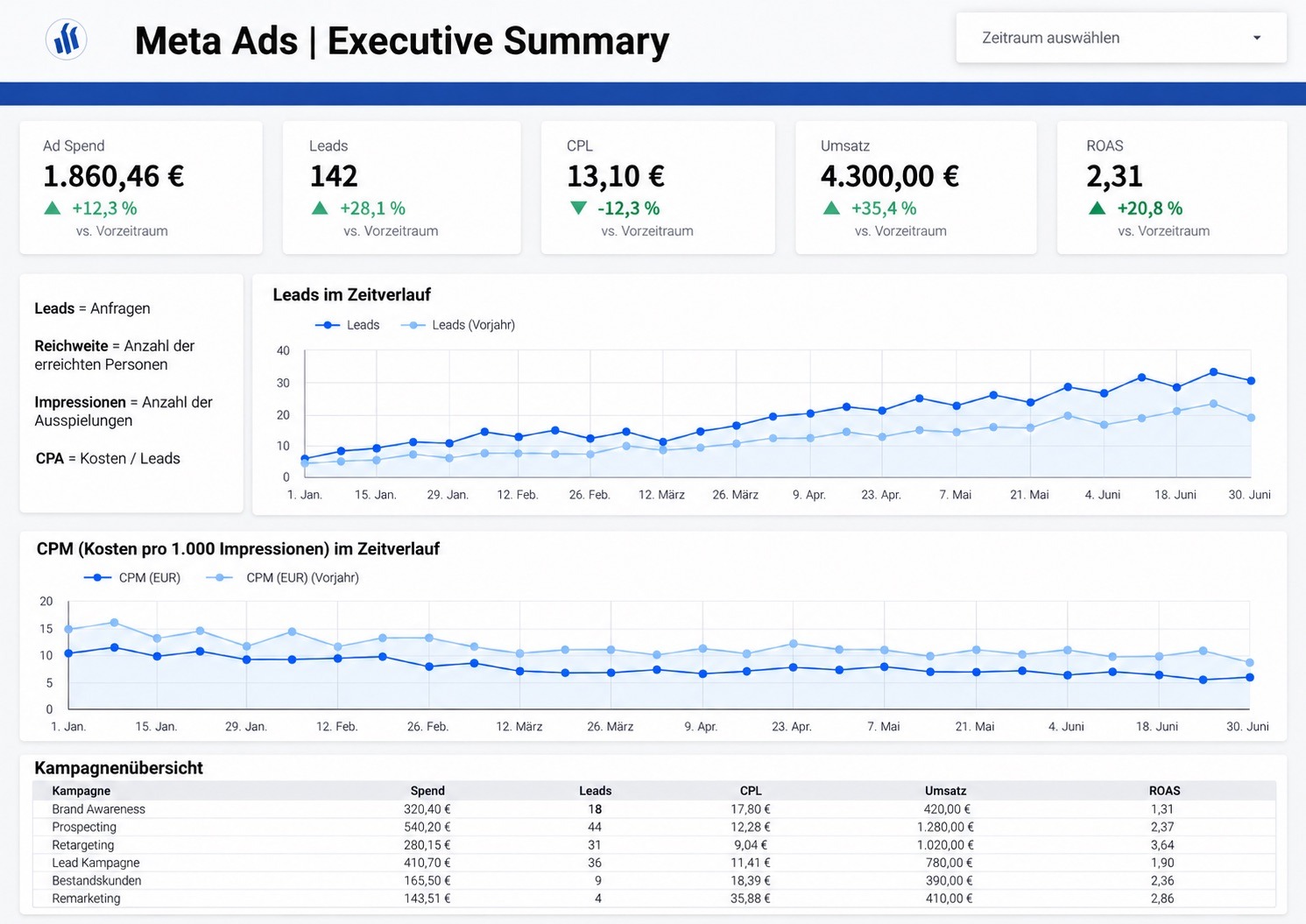Sort the campaign table by ROAS column header
1306x924 pixels.
click(x=1165, y=791)
